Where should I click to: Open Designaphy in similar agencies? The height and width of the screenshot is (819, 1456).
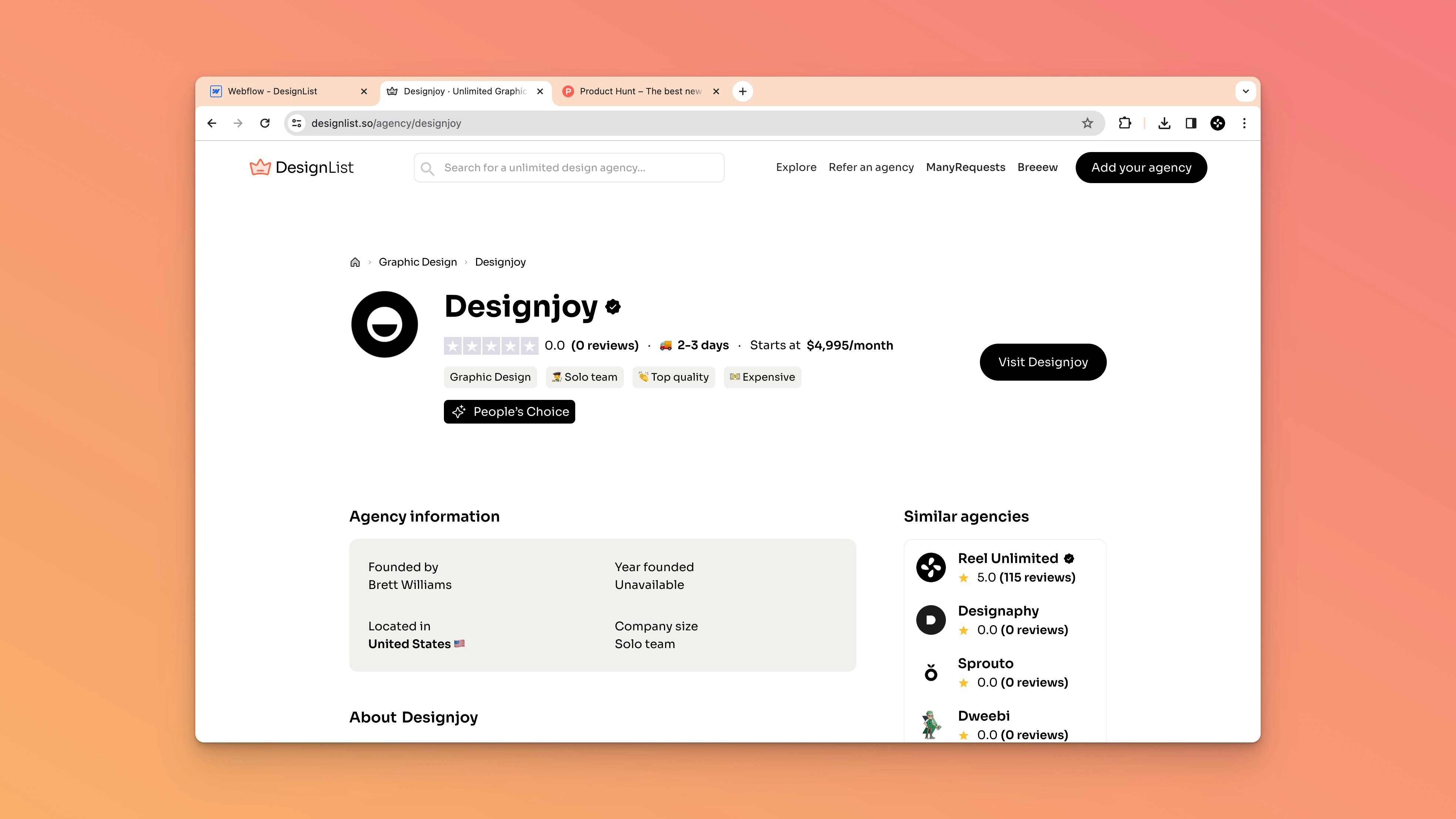click(x=998, y=611)
